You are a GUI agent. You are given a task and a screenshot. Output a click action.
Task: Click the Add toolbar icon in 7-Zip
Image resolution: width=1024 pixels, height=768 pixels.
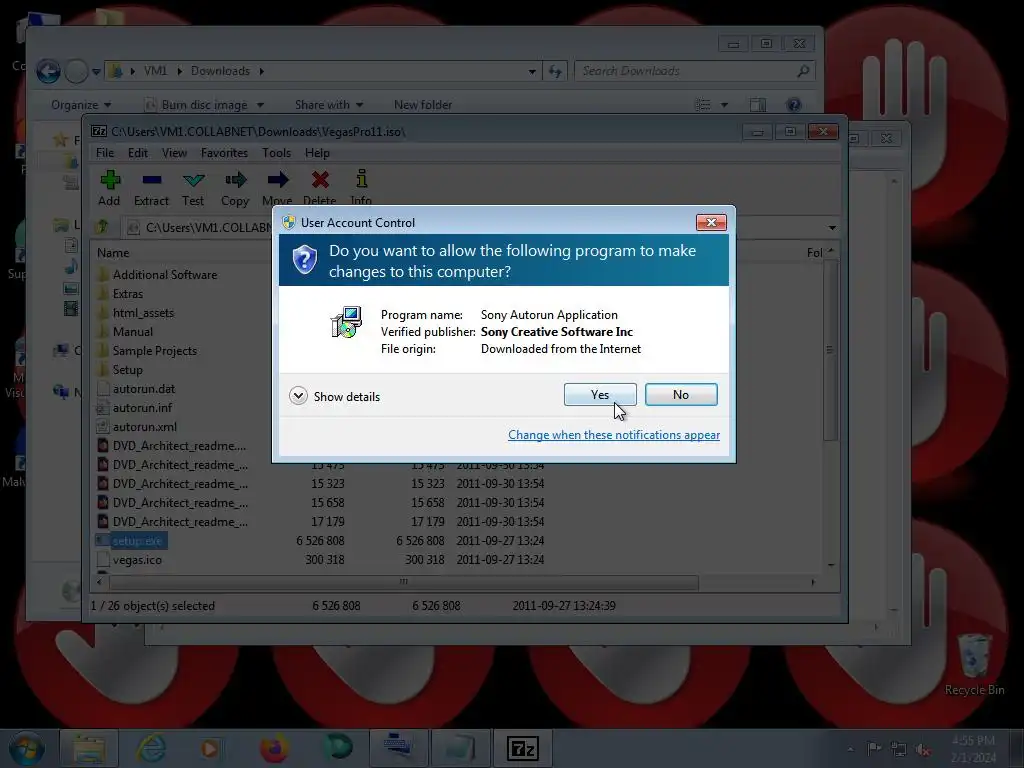click(x=110, y=189)
